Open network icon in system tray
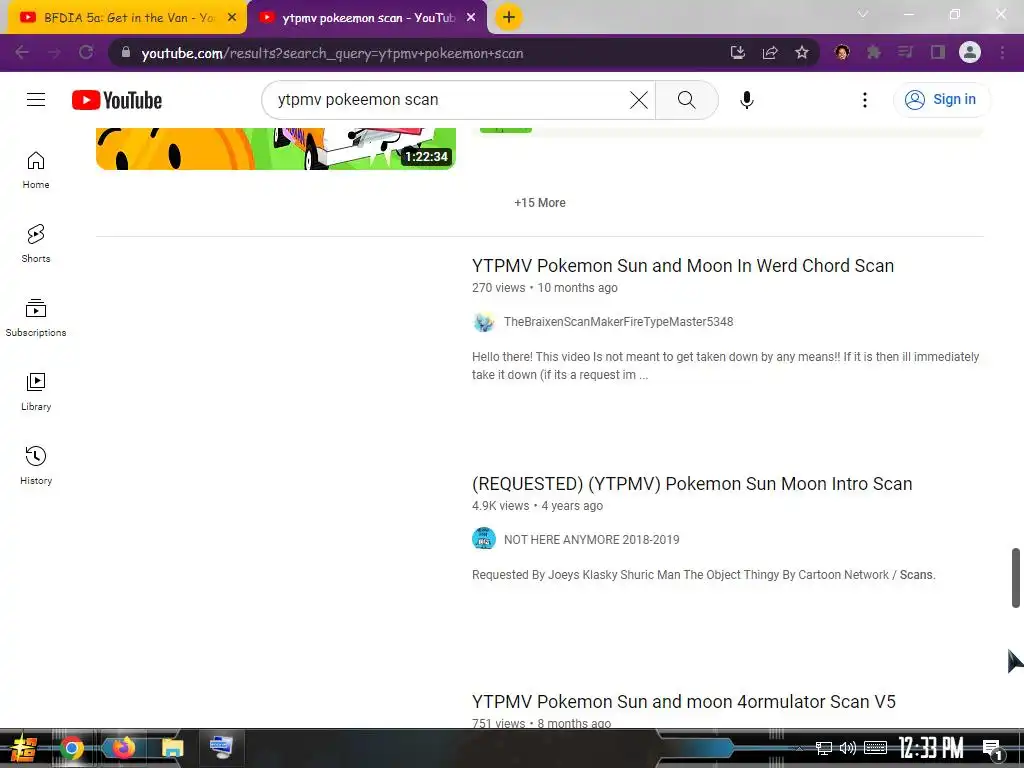The height and width of the screenshot is (768, 1024). pos(824,748)
